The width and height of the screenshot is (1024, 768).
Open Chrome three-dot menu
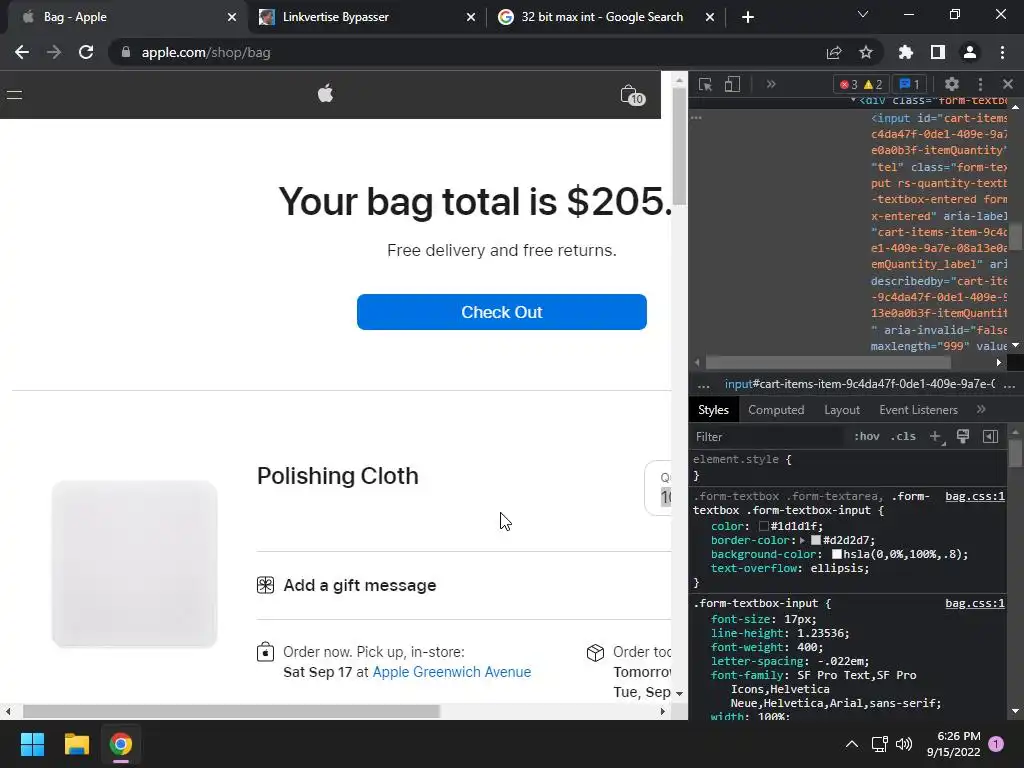(x=1002, y=52)
